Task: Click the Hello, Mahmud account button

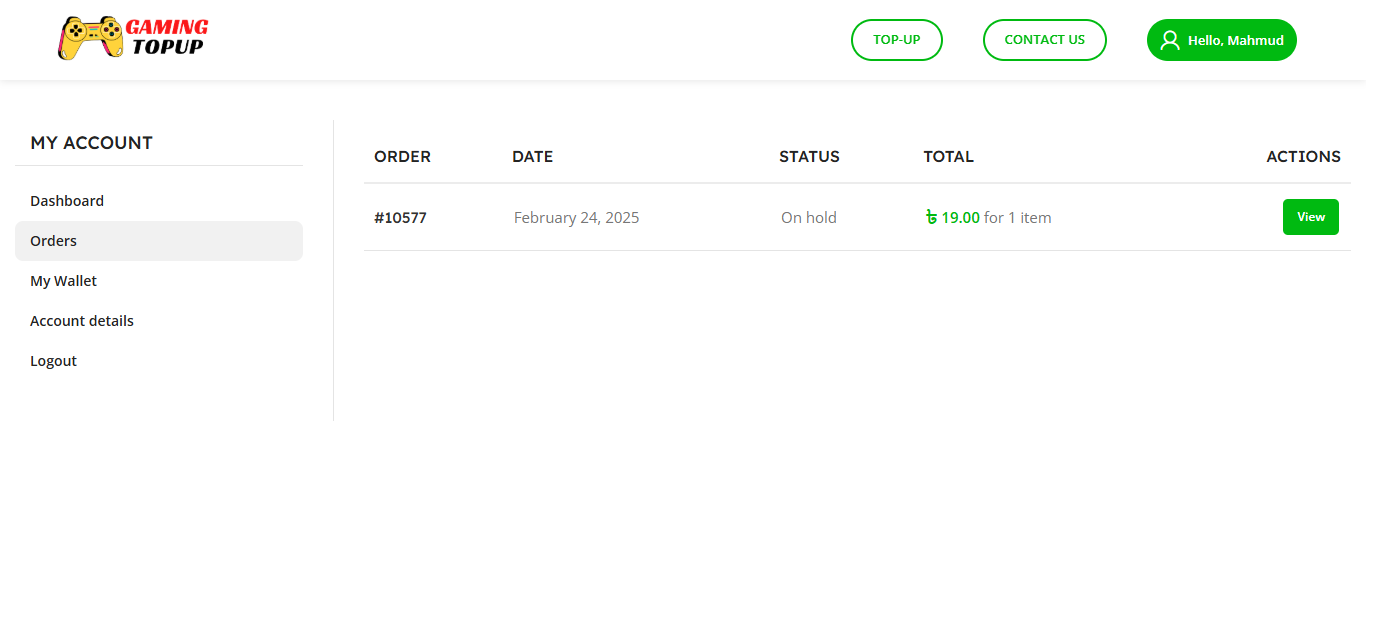Action: tap(1222, 40)
